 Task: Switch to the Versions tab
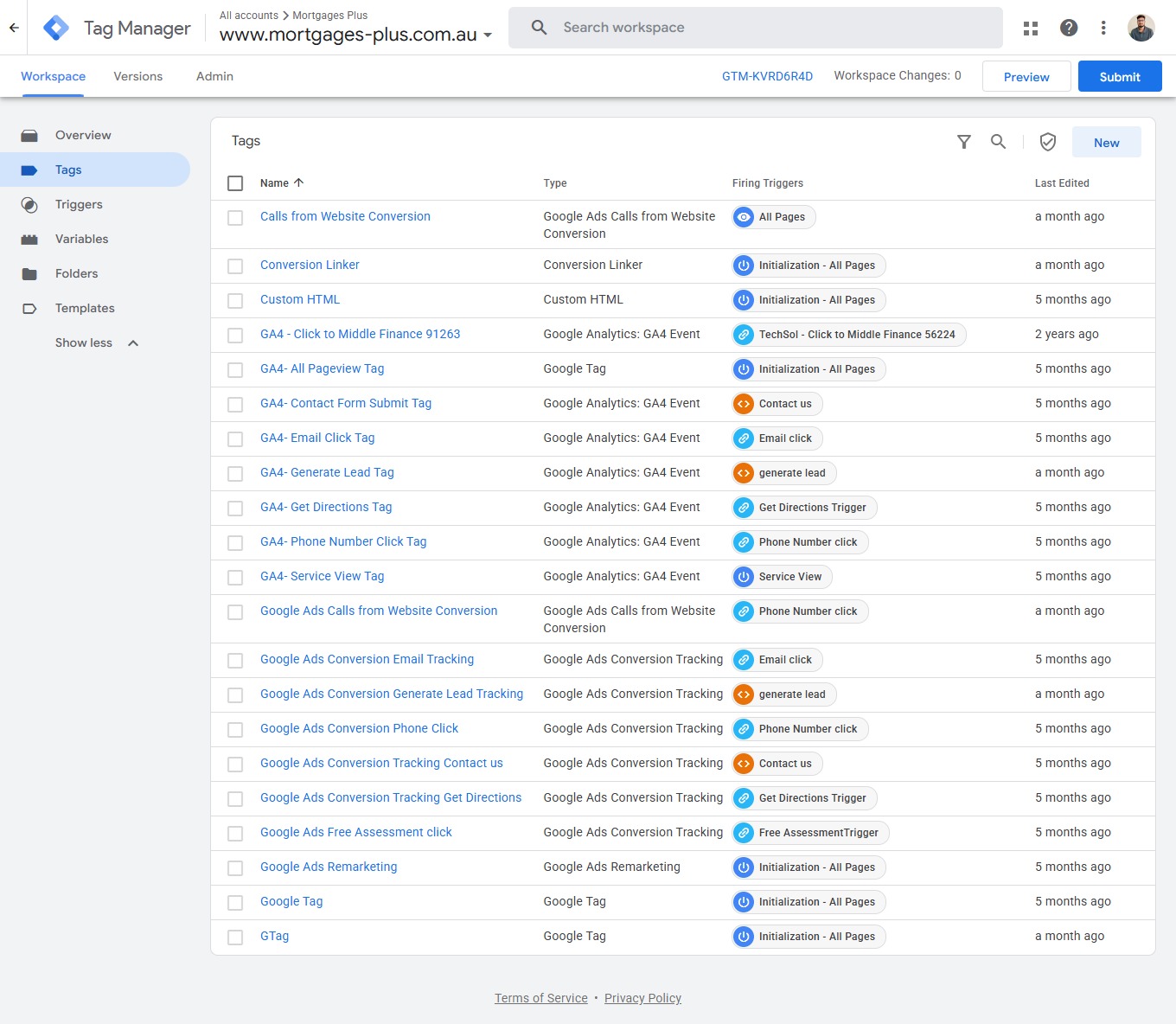(x=138, y=76)
